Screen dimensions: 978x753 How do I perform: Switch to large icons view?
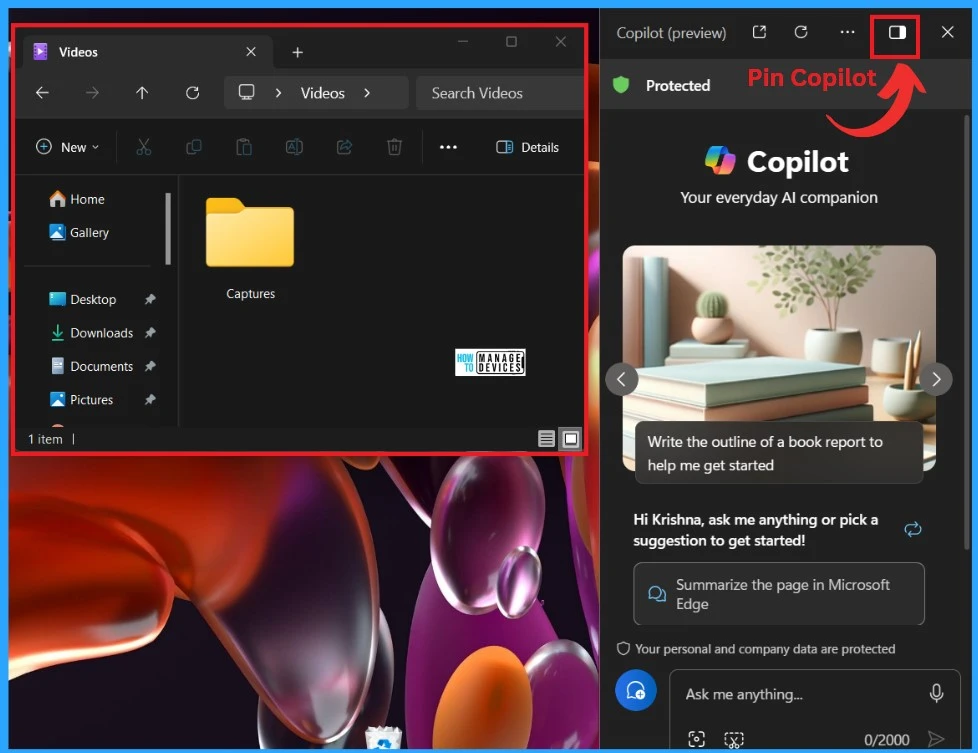coord(571,439)
